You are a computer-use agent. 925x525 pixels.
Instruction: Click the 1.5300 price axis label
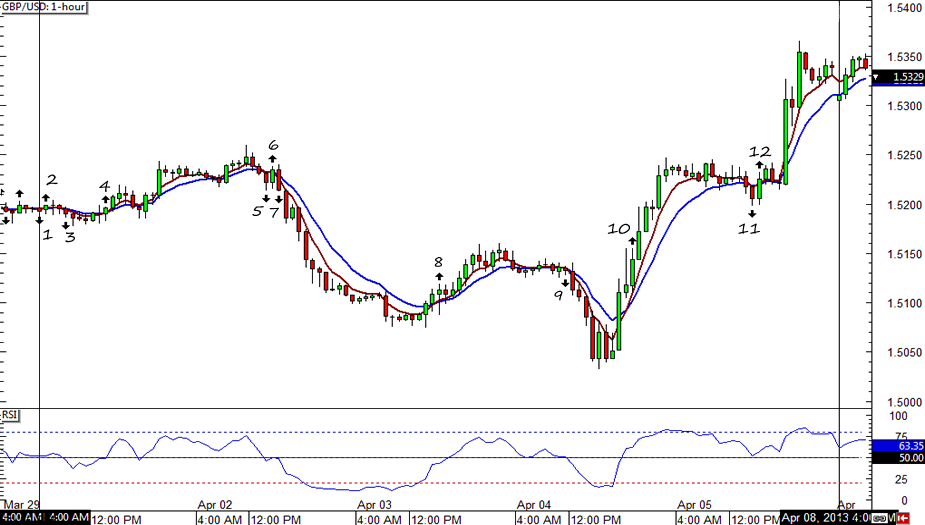pyautogui.click(x=904, y=106)
